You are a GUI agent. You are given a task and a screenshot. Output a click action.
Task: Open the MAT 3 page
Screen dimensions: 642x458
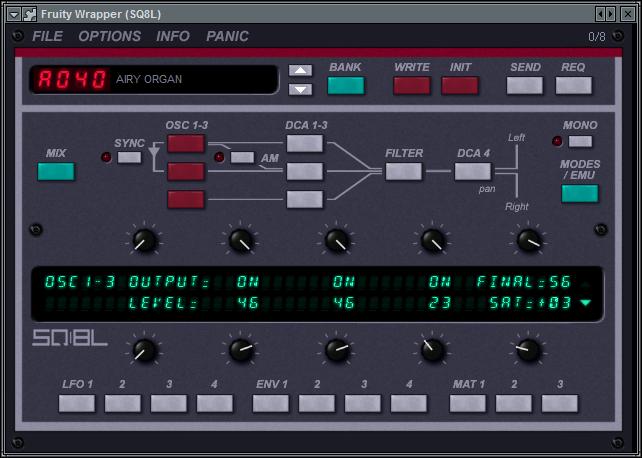(x=560, y=404)
